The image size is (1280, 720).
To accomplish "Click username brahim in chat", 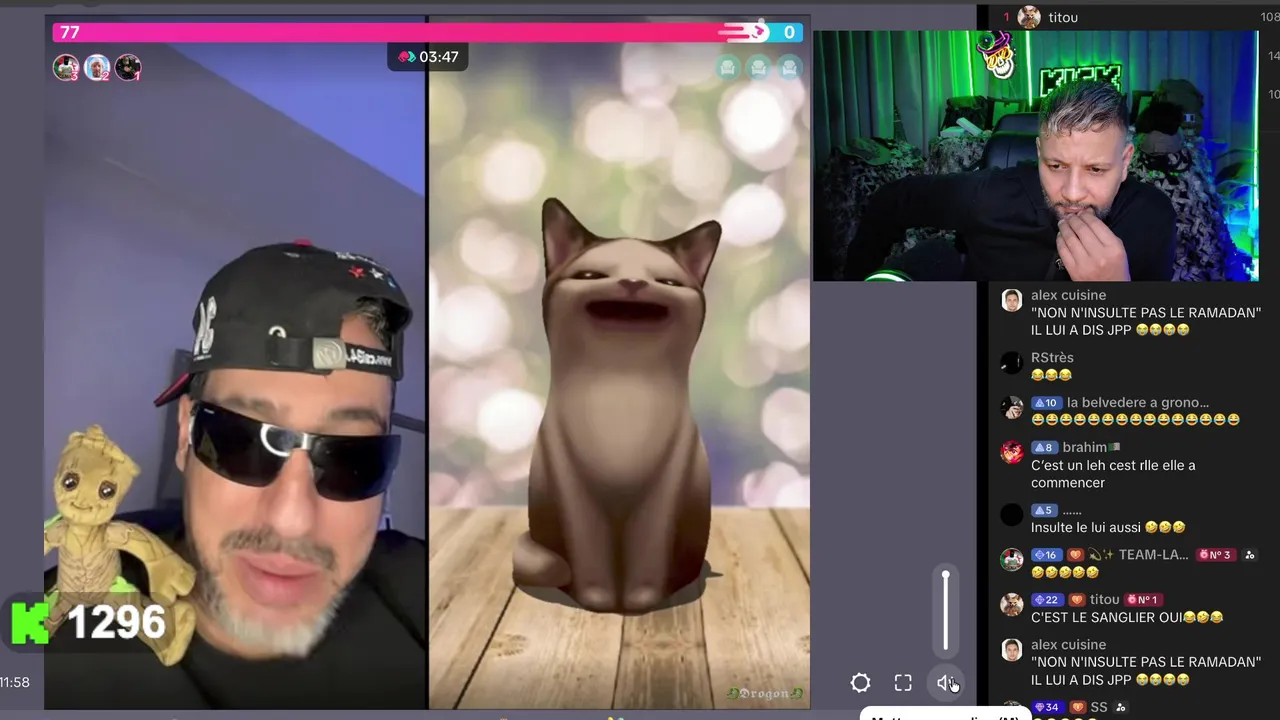I will (1085, 447).
